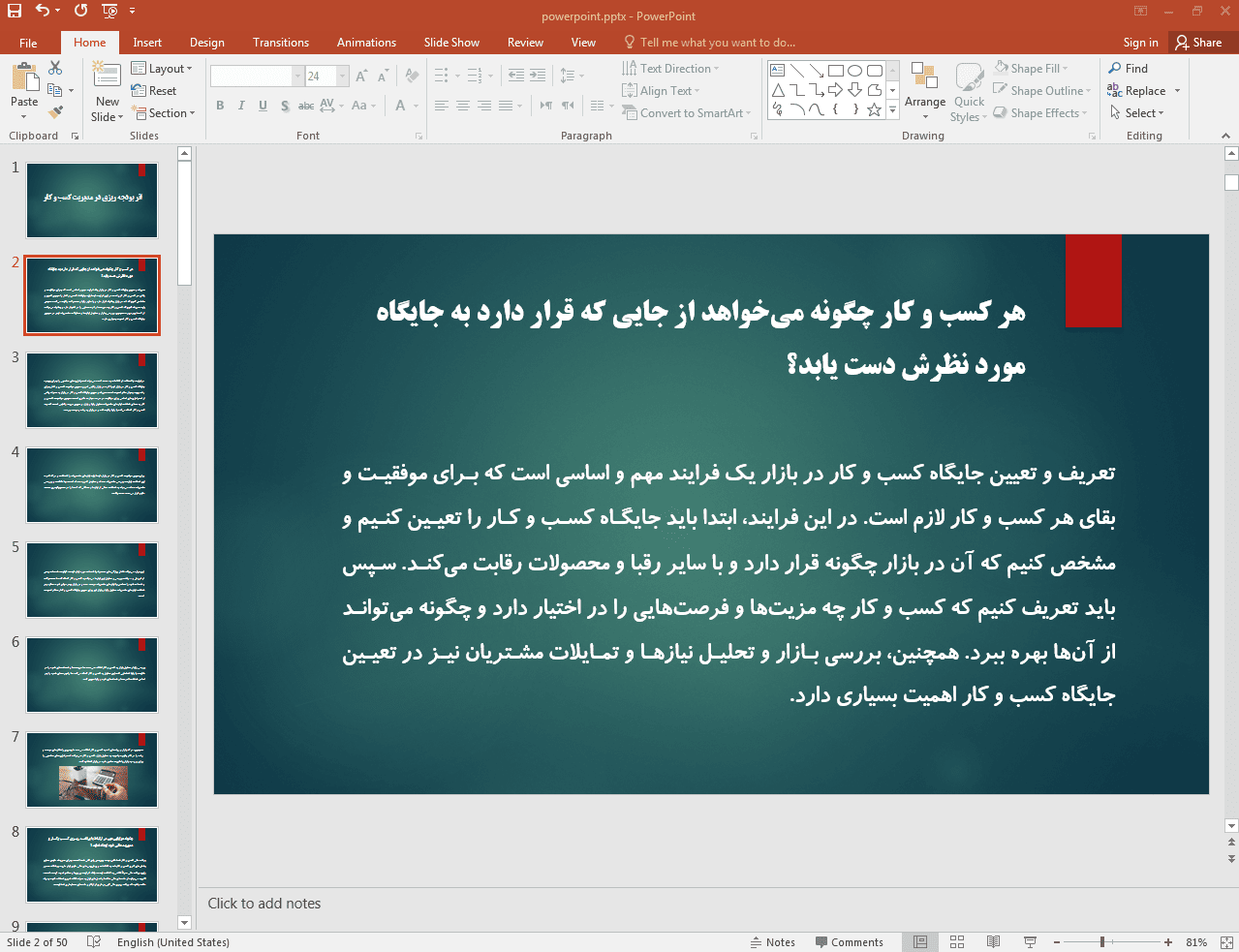The width and height of the screenshot is (1239, 952).
Task: Click the Zoom slider handle
Action: (x=1102, y=941)
